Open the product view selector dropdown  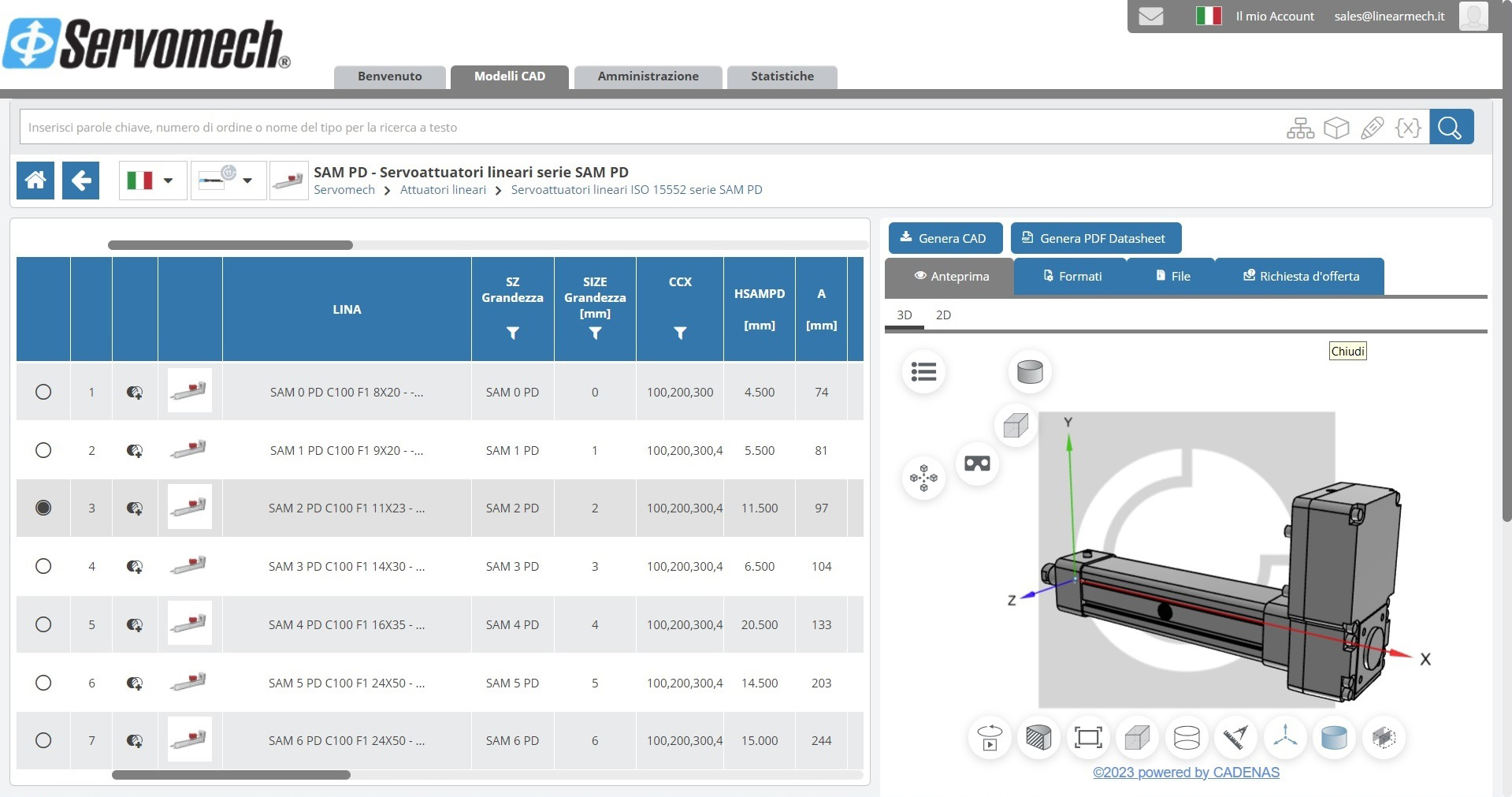(x=228, y=181)
